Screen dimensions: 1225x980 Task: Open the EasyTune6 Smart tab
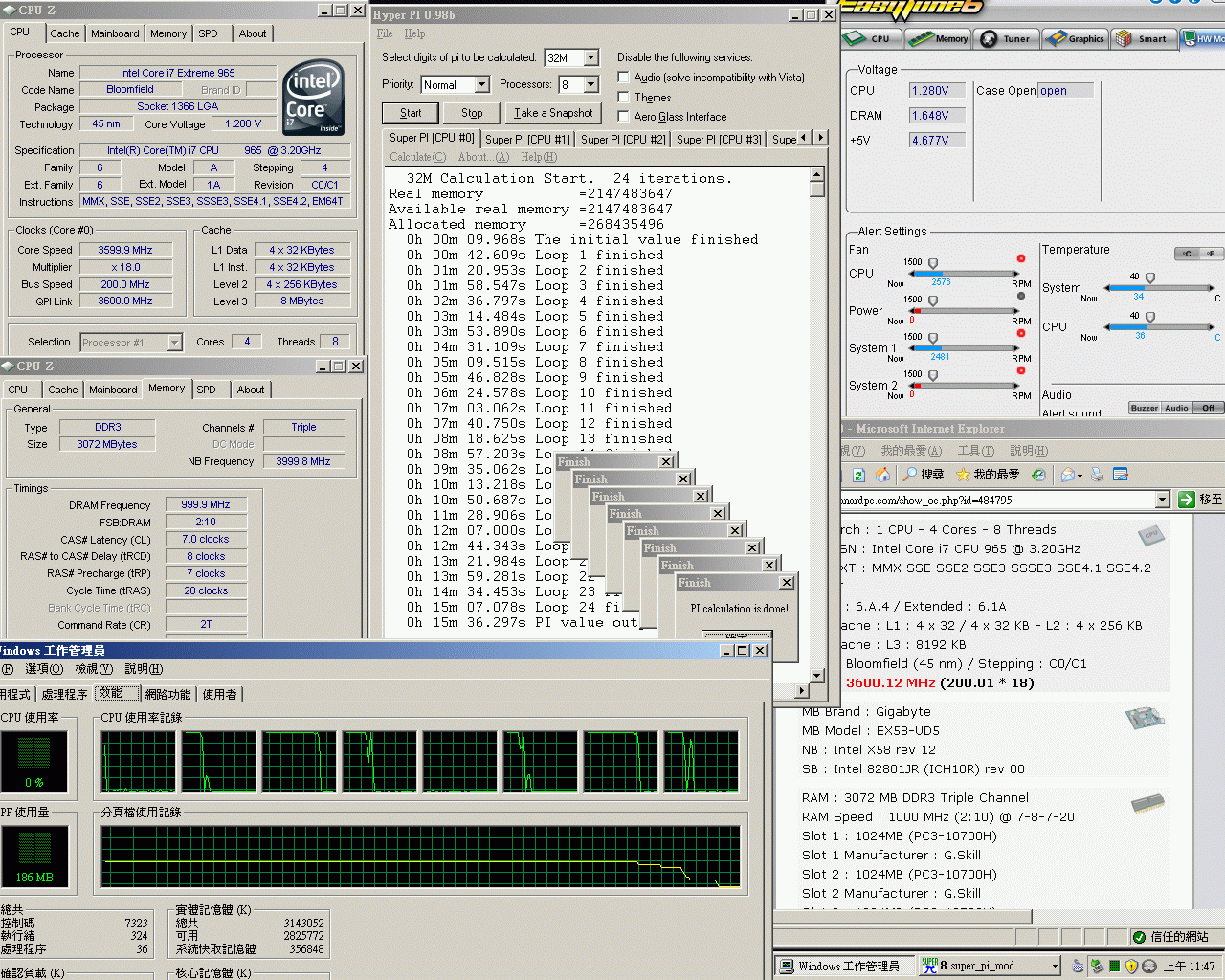click(x=1143, y=39)
